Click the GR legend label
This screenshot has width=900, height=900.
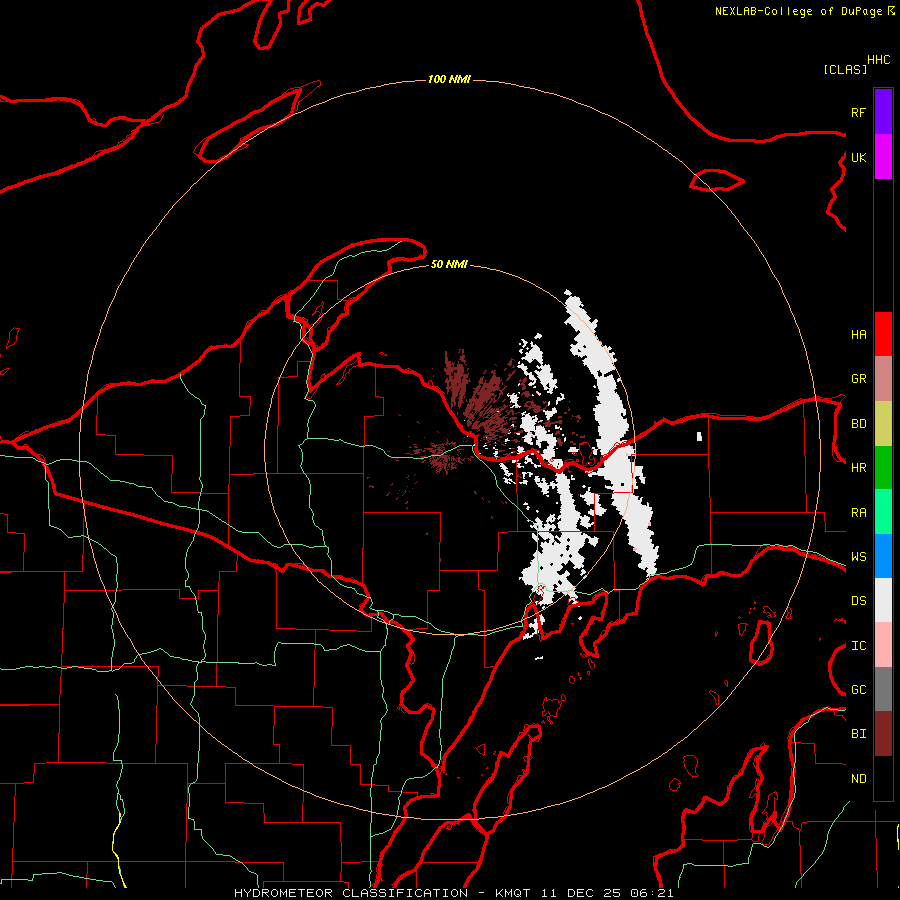coord(858,379)
